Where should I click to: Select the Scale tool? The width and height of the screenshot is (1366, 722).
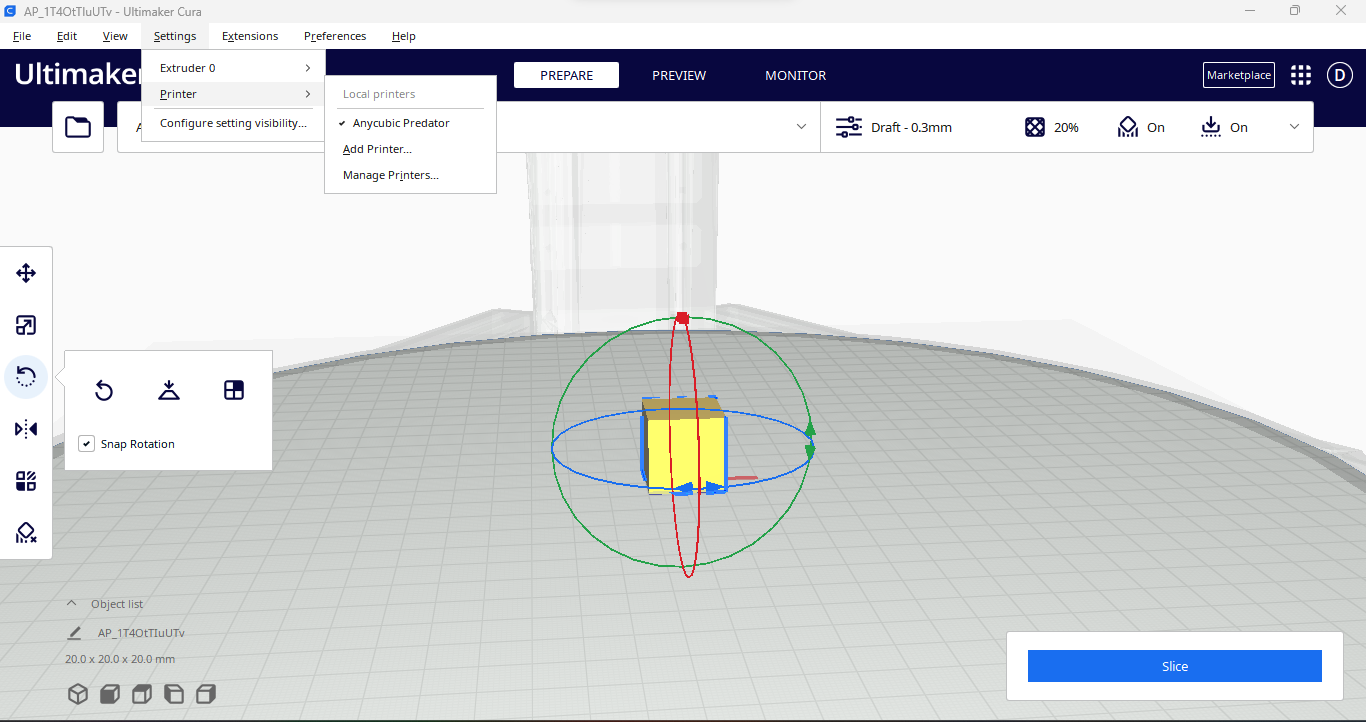(26, 325)
